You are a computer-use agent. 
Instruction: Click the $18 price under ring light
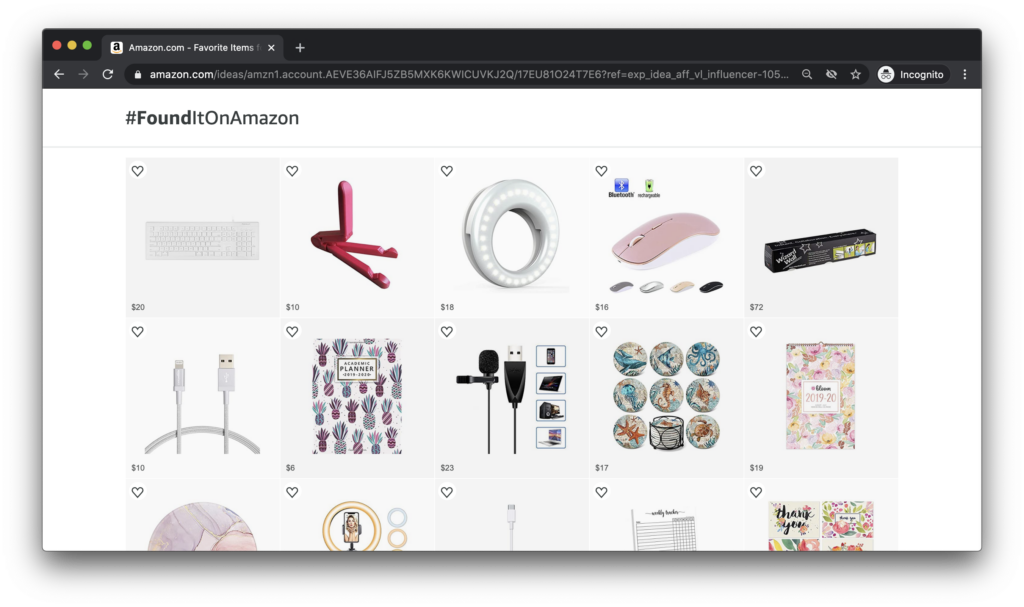click(447, 307)
